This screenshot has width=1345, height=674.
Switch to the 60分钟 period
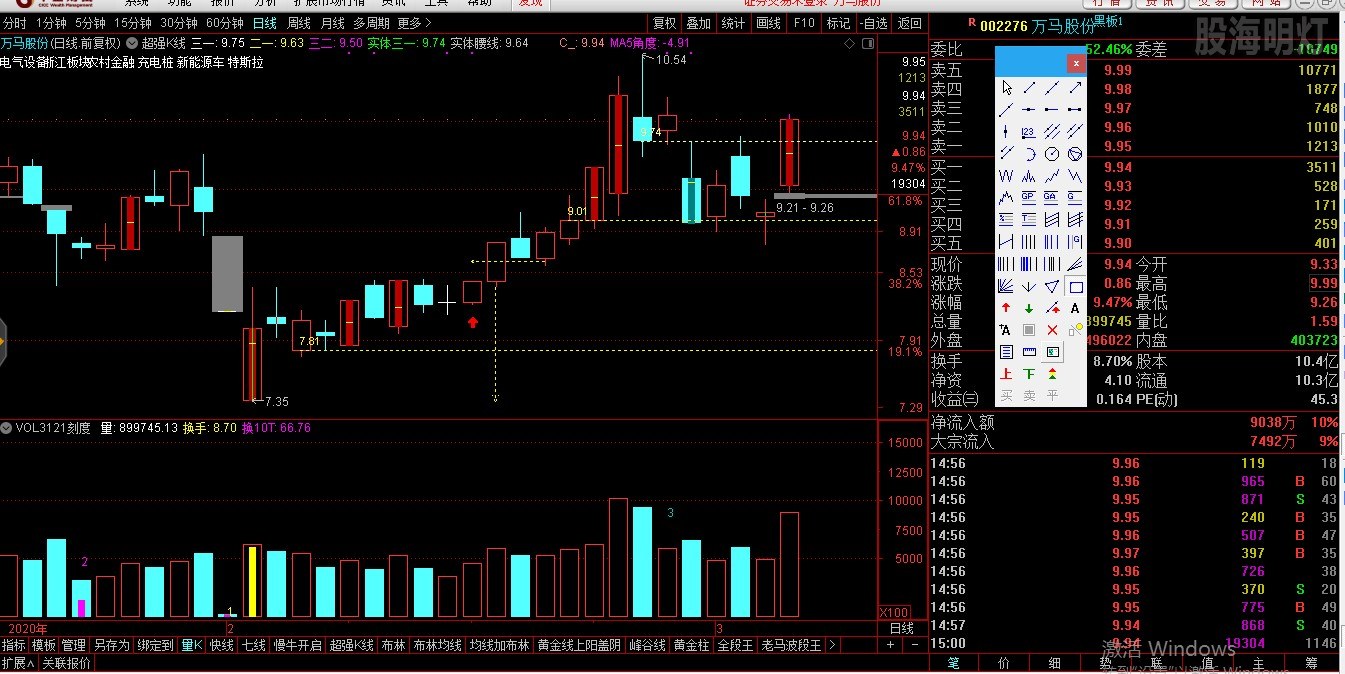click(x=225, y=23)
